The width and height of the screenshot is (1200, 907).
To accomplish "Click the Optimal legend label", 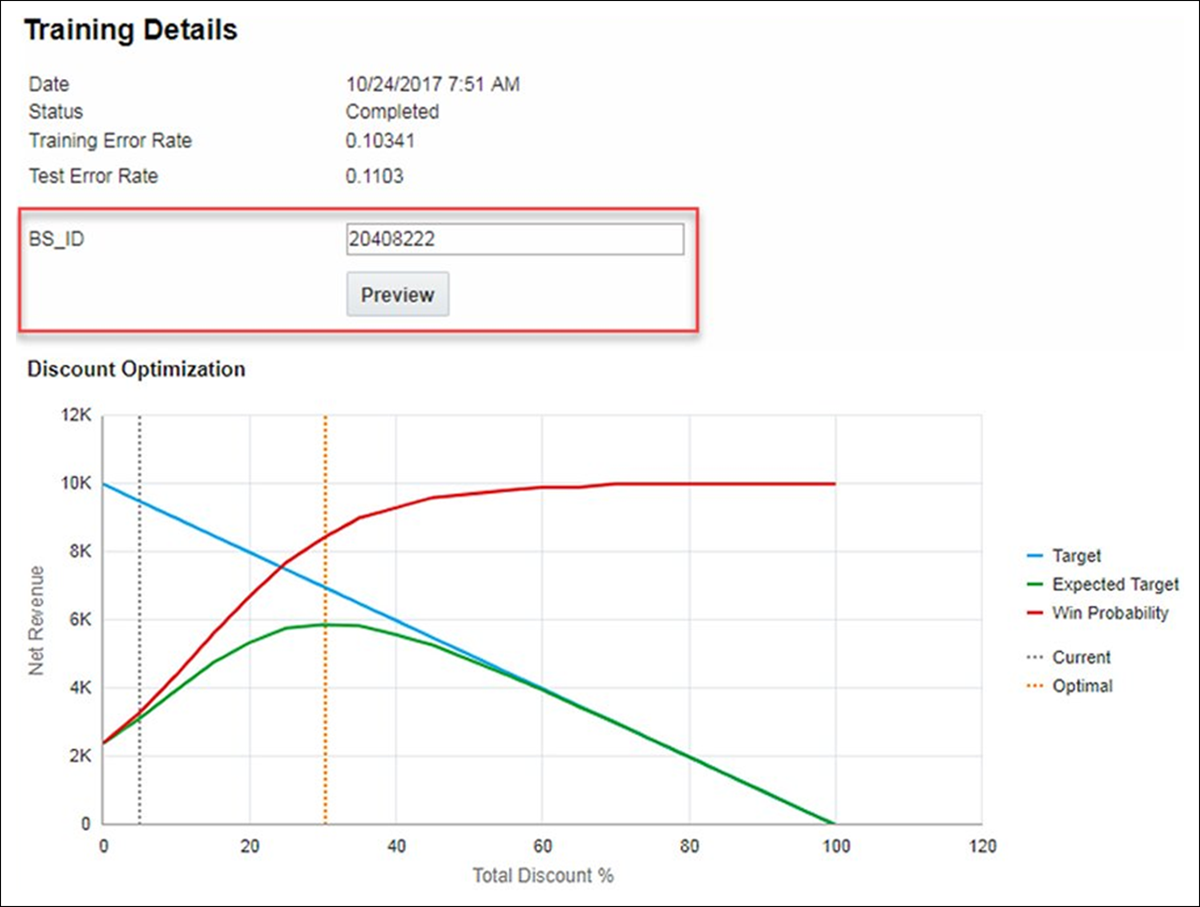I will tap(1082, 686).
